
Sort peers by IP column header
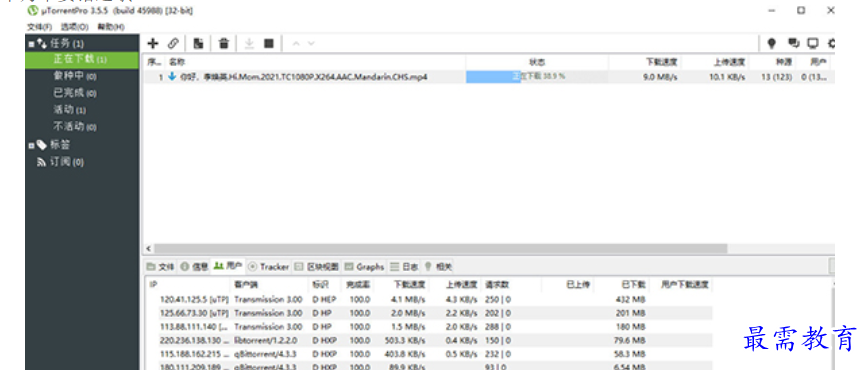(x=153, y=285)
